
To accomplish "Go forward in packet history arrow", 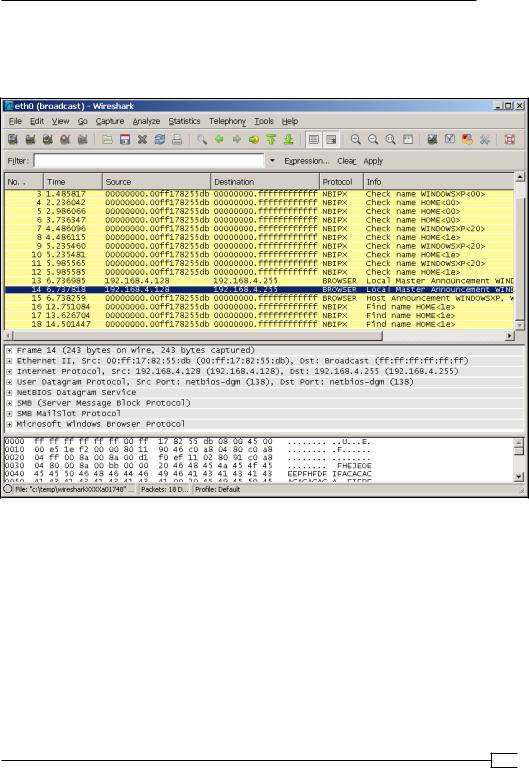I will coord(237,140).
